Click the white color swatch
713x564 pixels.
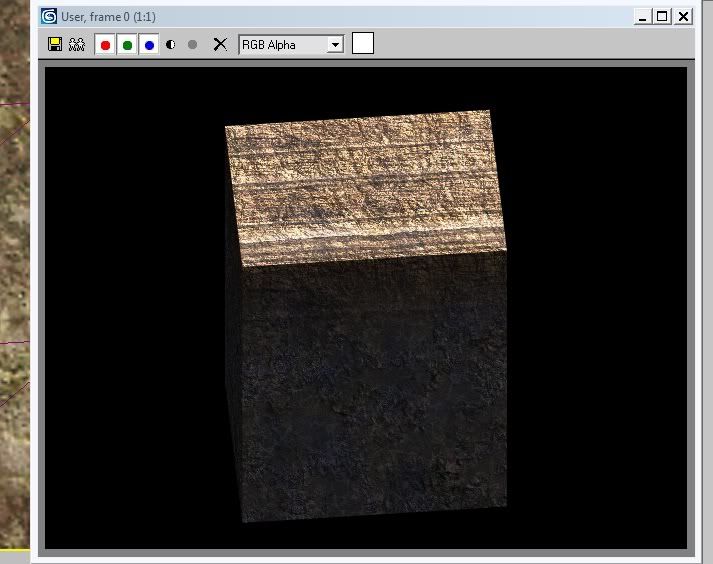click(363, 43)
